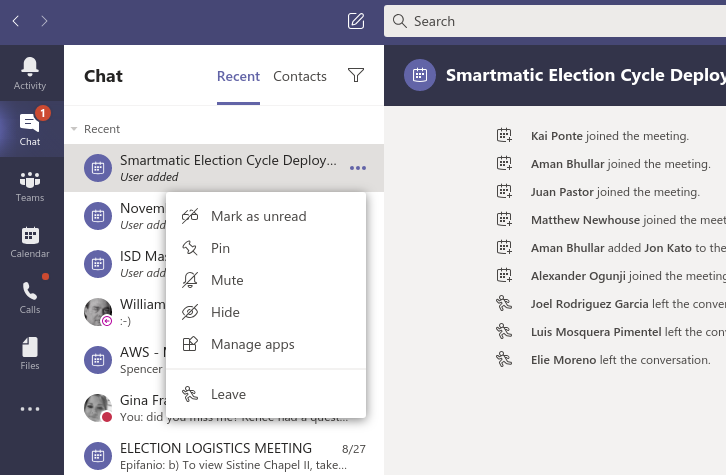The image size is (726, 475).
Task: Open more options for Smartmatic chat
Action: 358,168
